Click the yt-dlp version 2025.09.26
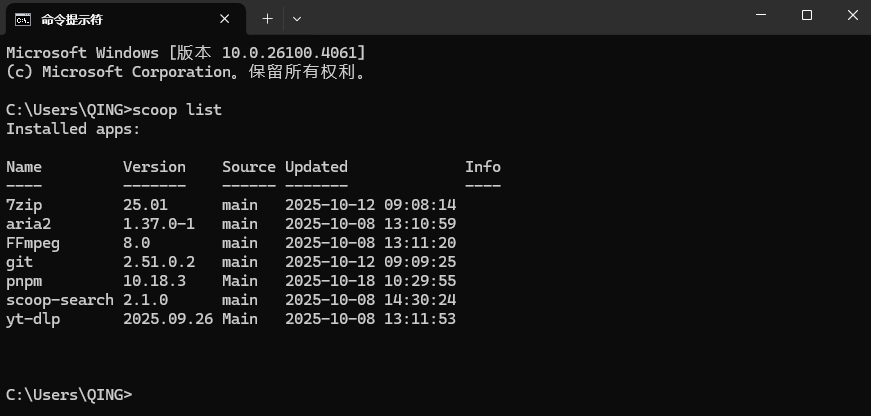The image size is (871, 416). (x=168, y=319)
